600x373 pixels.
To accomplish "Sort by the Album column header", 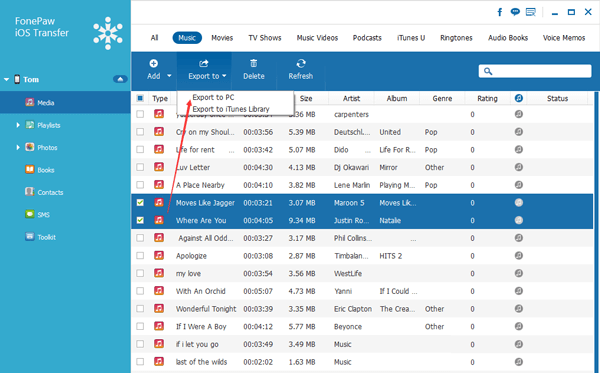I will [x=397, y=98].
